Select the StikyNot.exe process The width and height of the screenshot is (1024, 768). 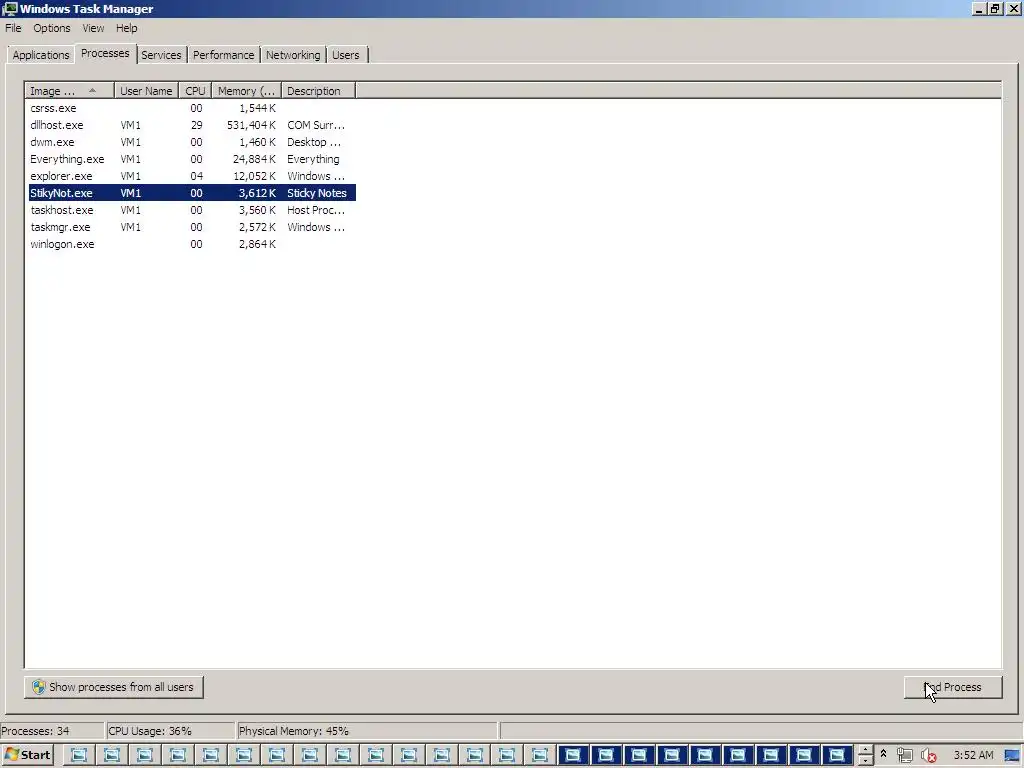click(x=191, y=193)
